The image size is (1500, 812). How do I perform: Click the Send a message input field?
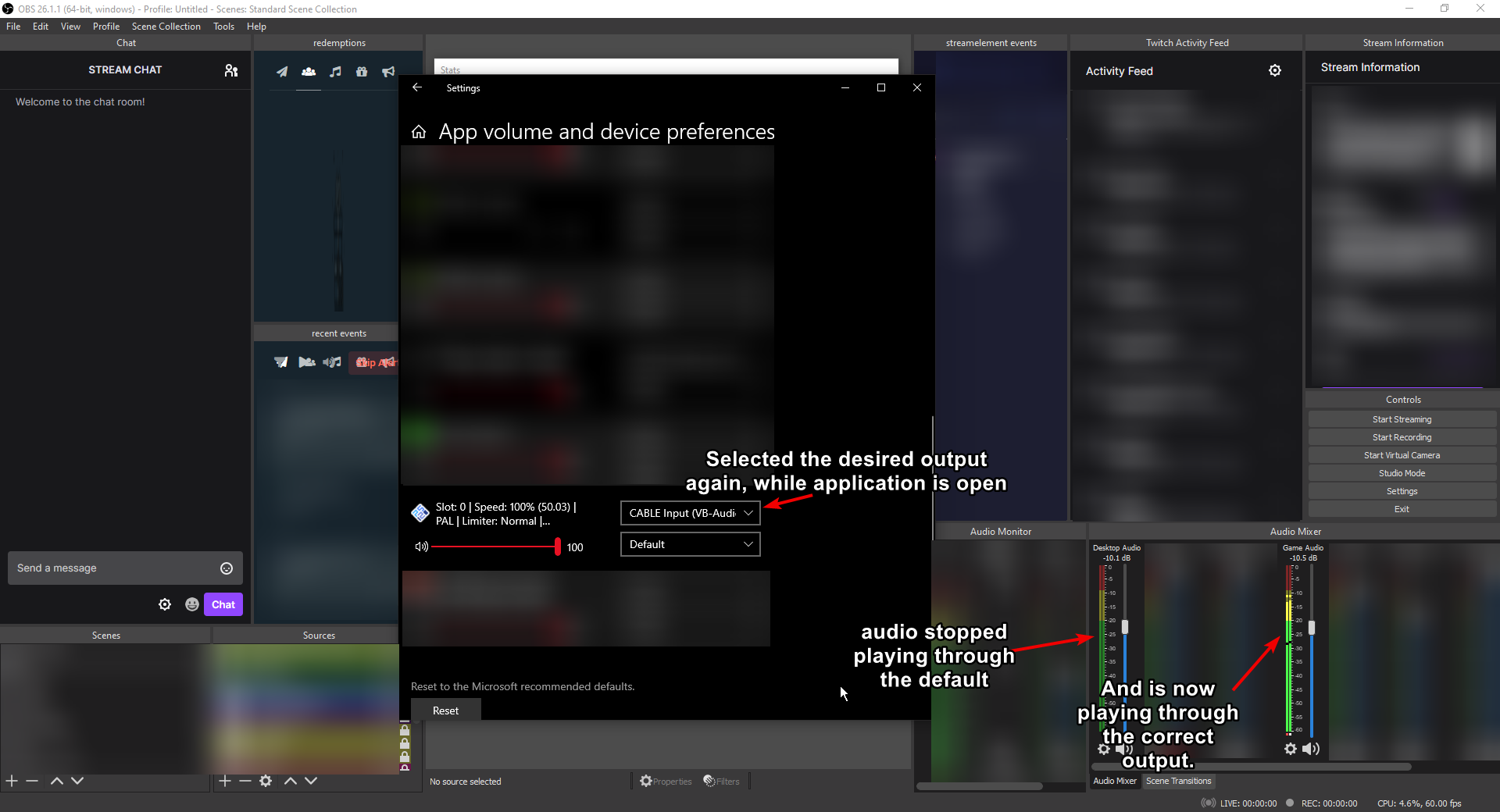(x=125, y=568)
